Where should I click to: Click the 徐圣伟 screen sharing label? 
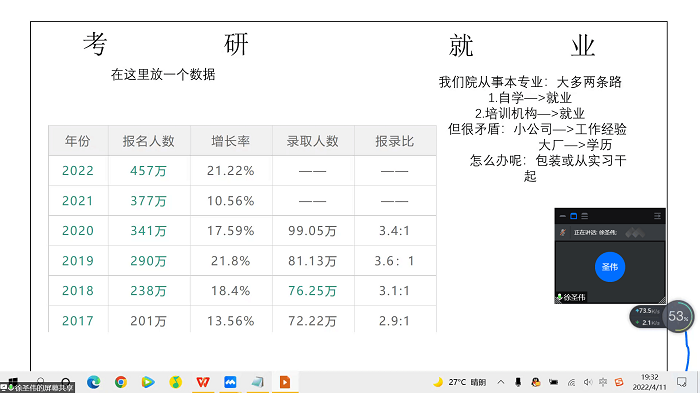pyautogui.click(x=38, y=388)
